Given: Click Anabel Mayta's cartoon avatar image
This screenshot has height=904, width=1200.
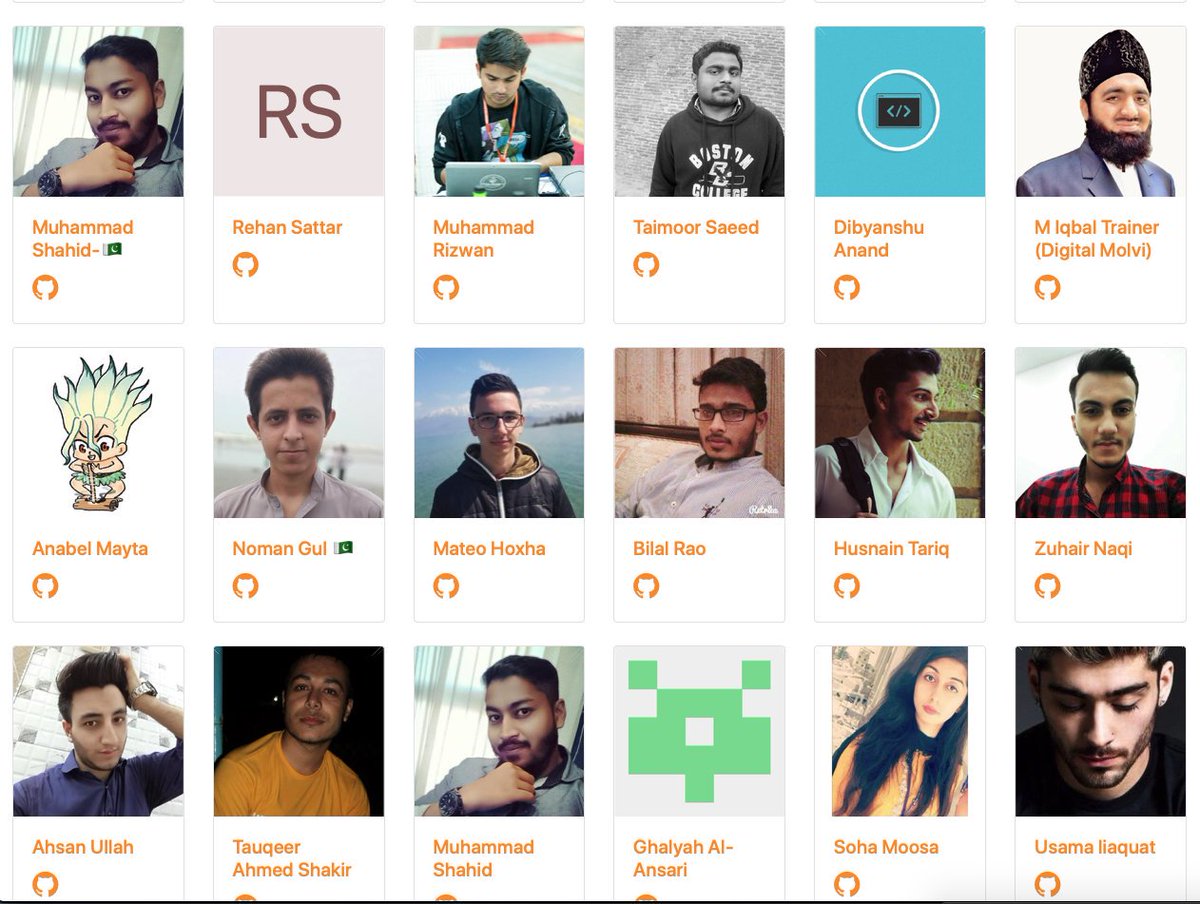Looking at the screenshot, I should click(98, 433).
